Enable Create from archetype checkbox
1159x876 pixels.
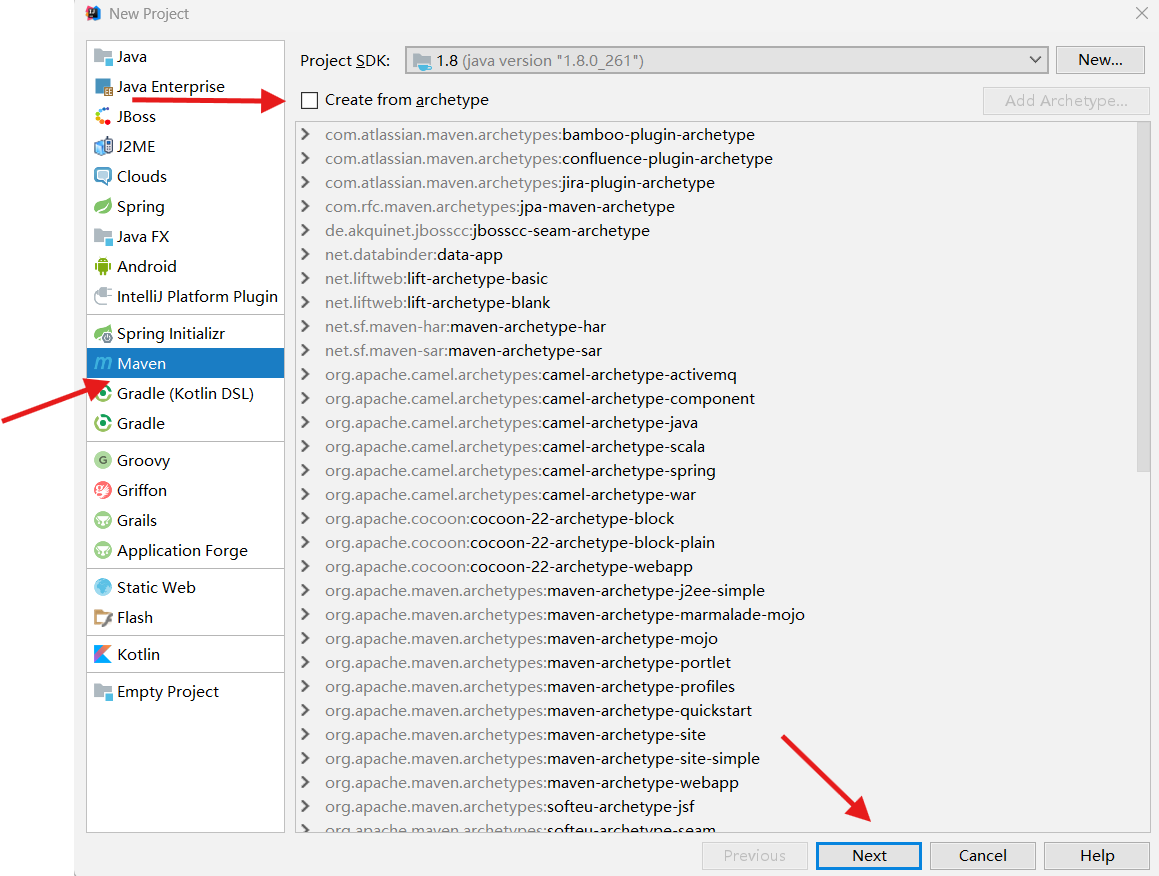tap(310, 101)
